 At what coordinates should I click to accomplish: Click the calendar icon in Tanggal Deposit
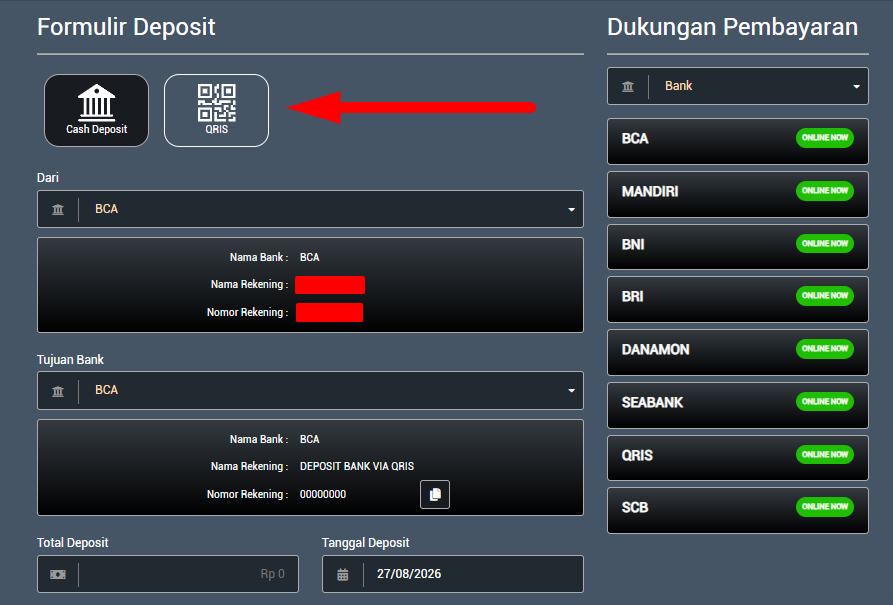point(343,574)
